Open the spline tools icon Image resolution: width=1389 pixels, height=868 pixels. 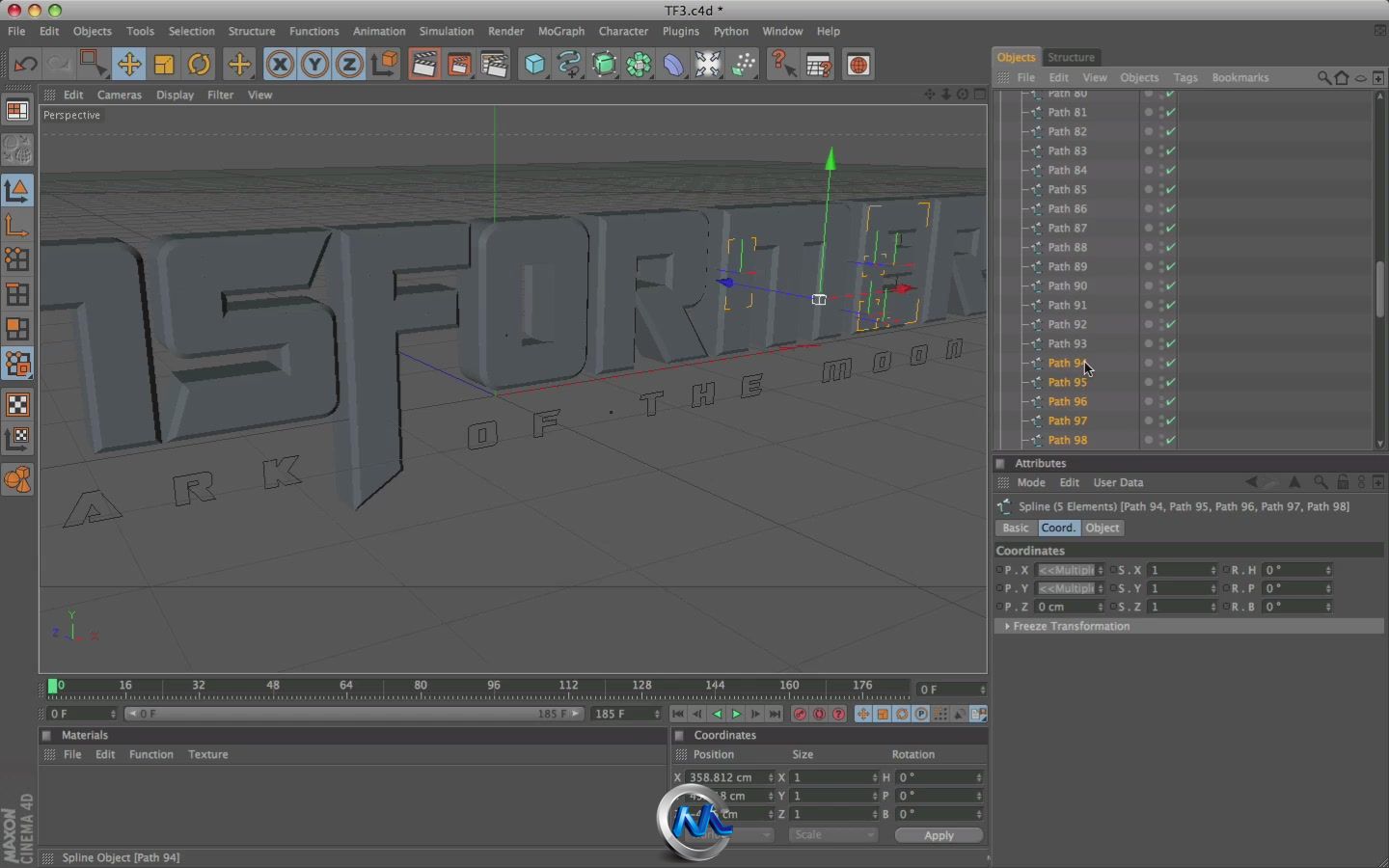click(x=569, y=65)
